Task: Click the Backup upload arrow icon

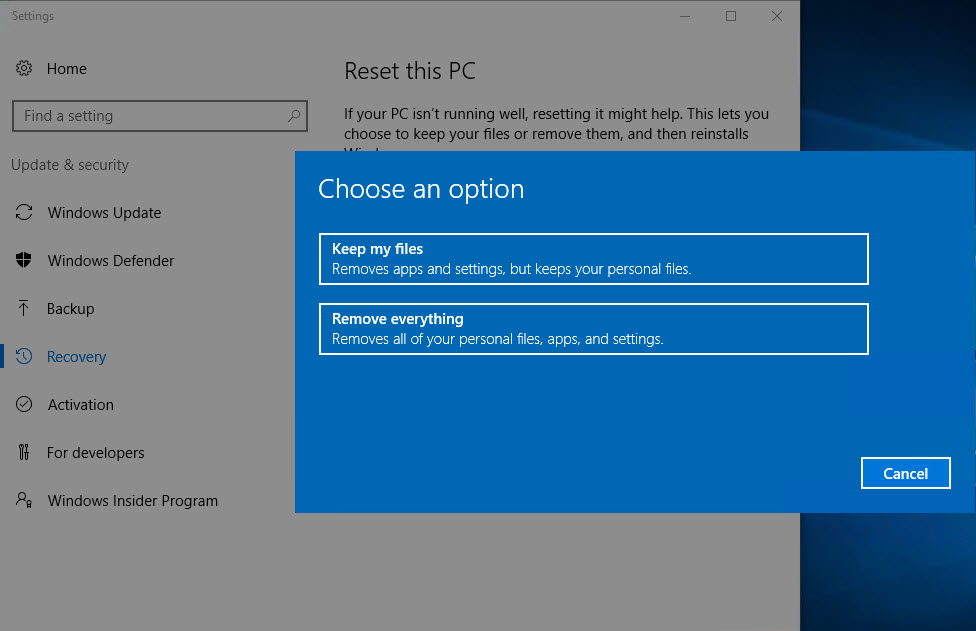Action: [x=24, y=308]
